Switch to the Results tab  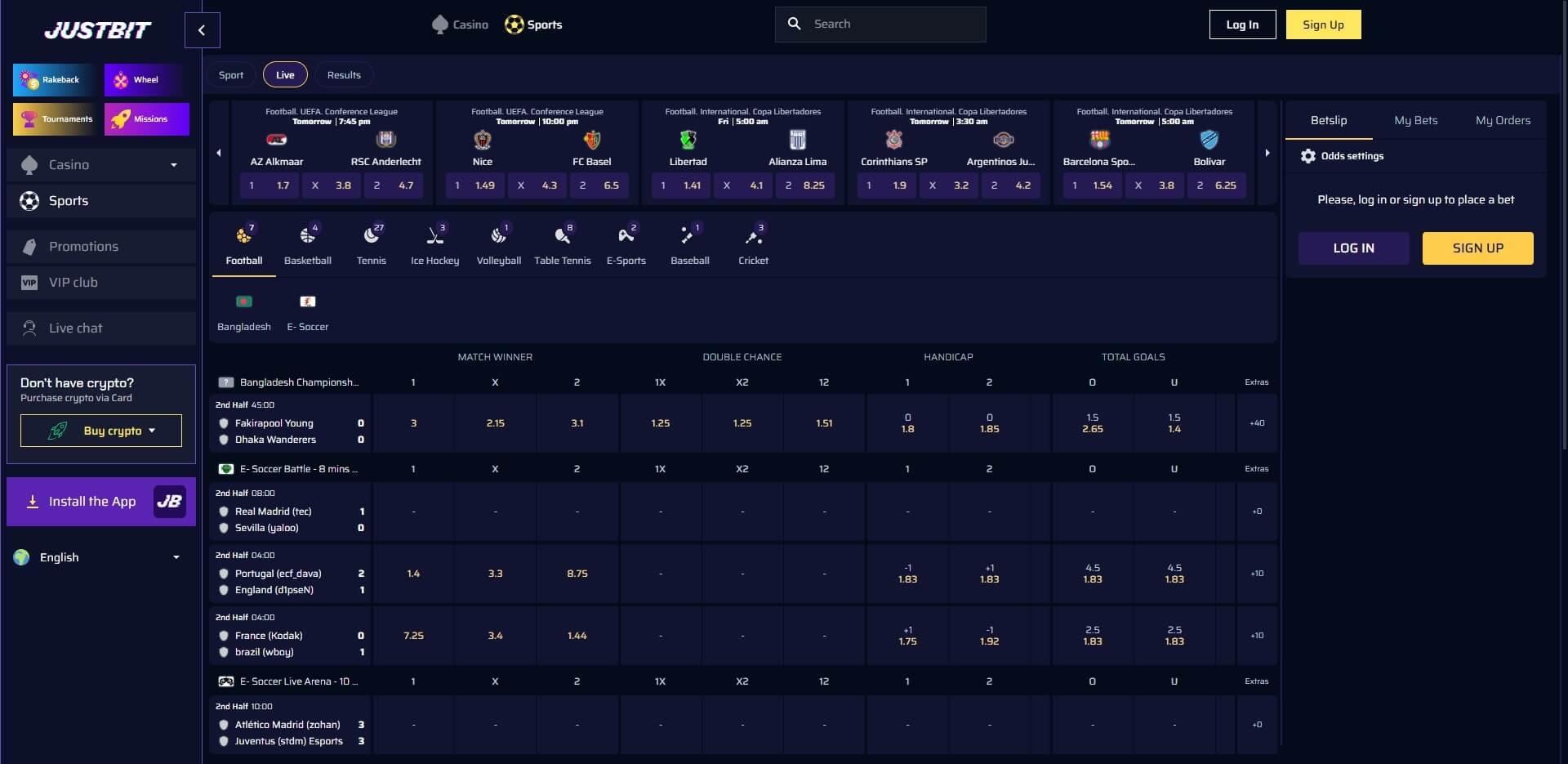click(343, 74)
